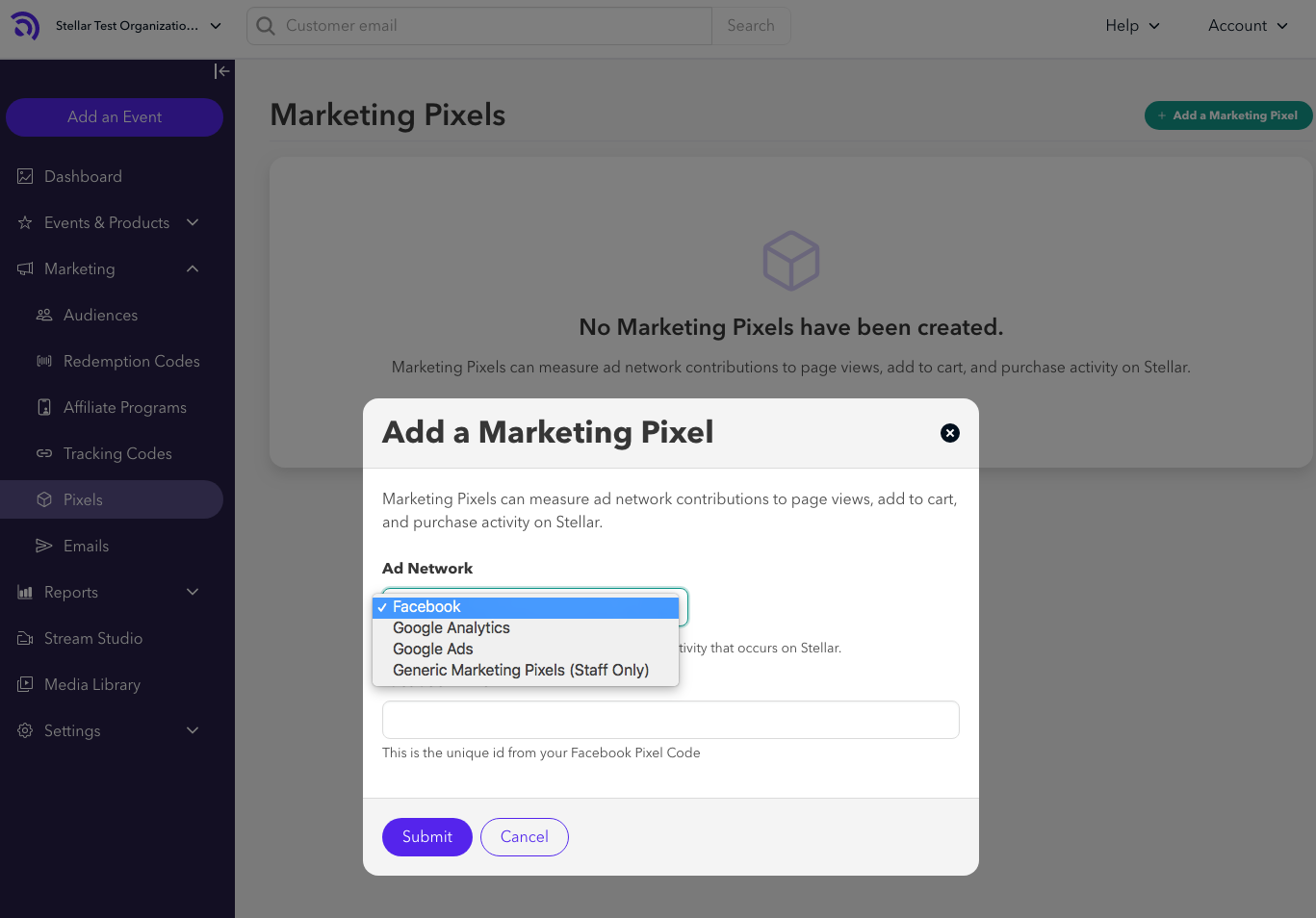Open the Media Library
Screen dimensions: 1316x918
(91, 684)
